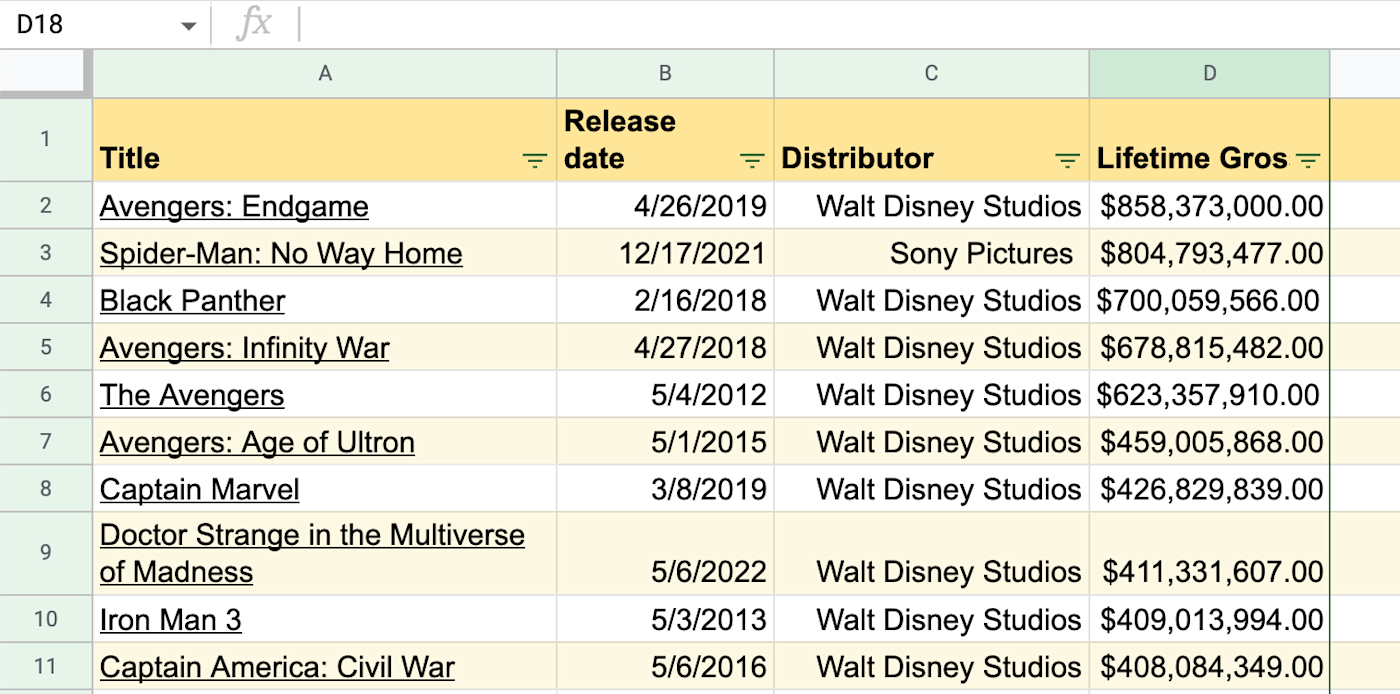Viewport: 1400px width, 694px height.
Task: Click the fx formula icon
Action: coord(254,24)
